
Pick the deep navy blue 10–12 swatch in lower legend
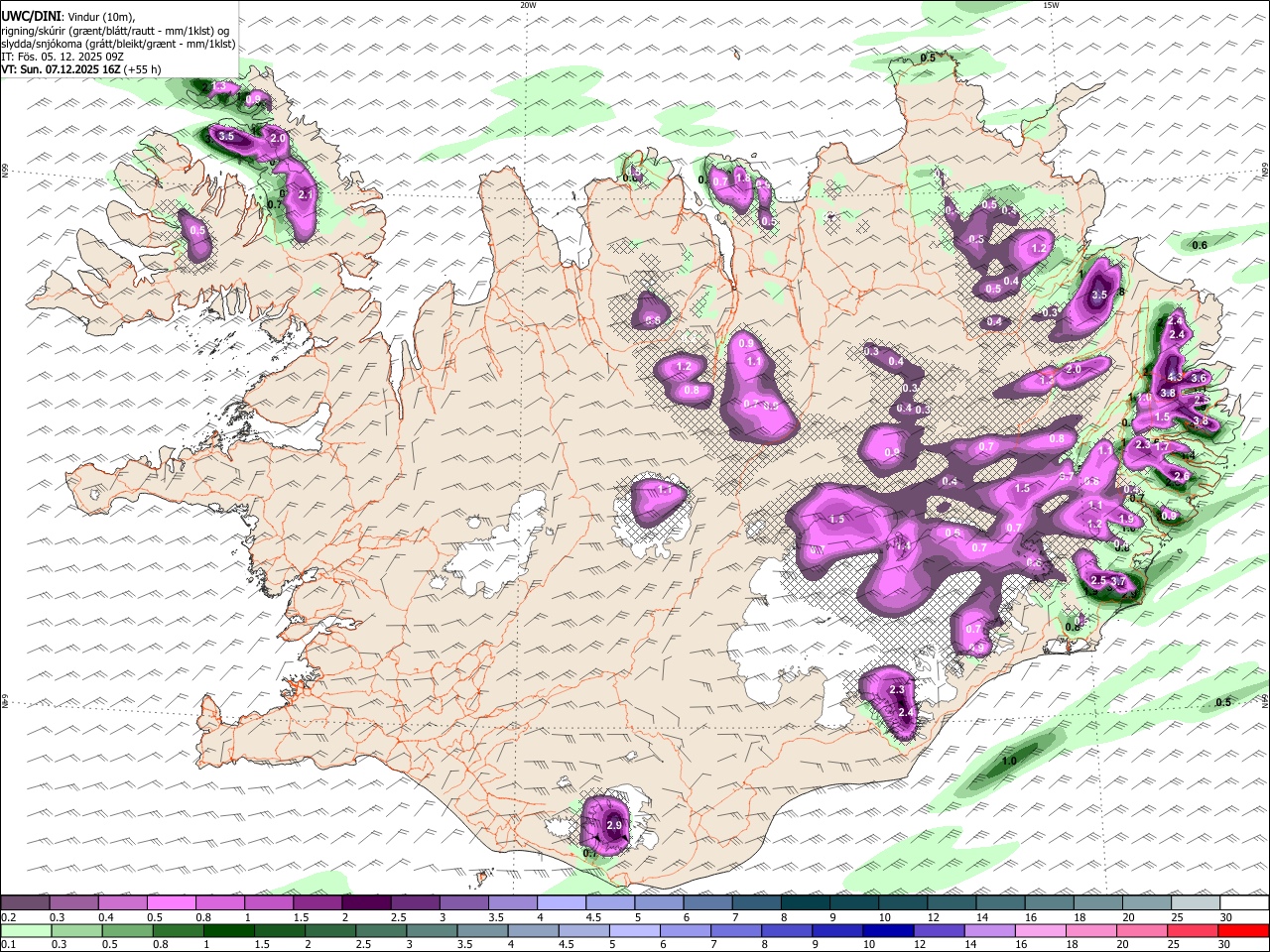point(889,931)
